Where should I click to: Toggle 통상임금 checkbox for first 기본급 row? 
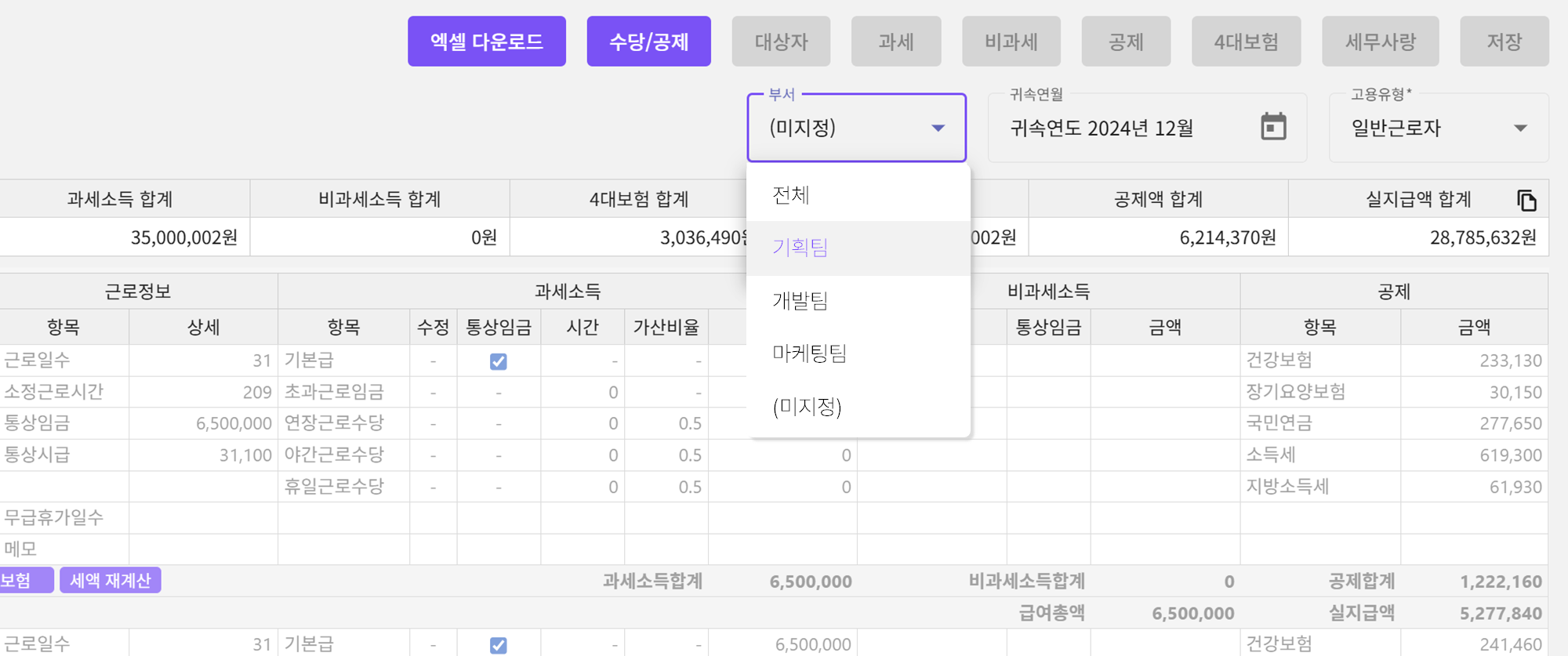click(498, 361)
